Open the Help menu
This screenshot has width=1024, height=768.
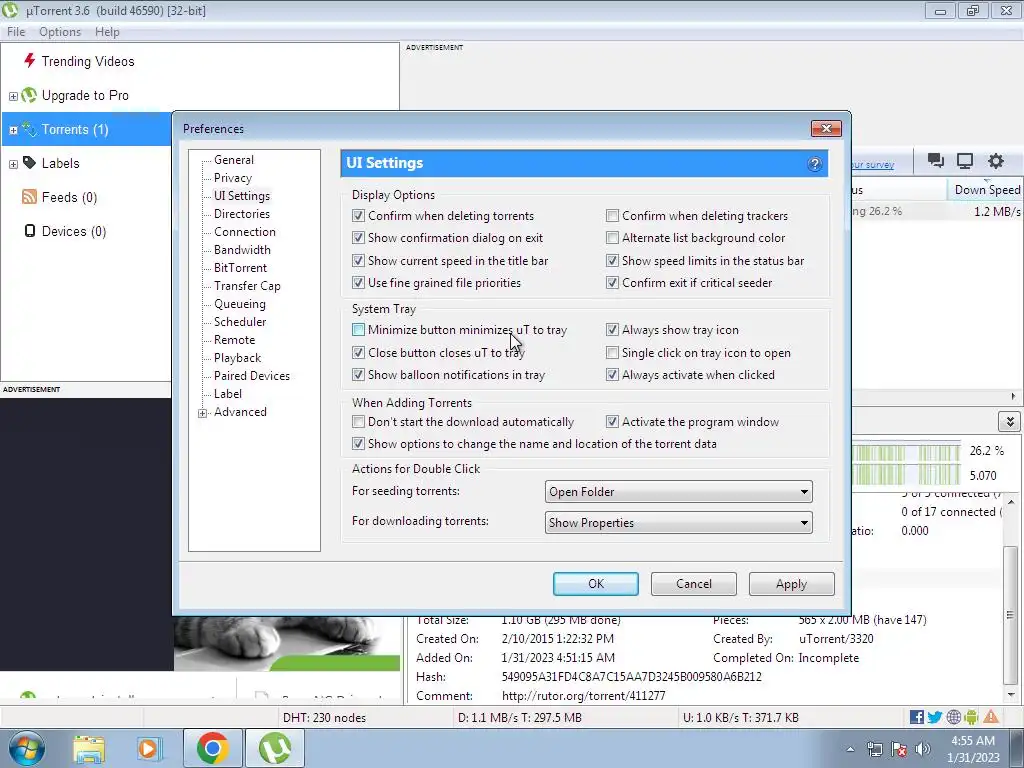click(107, 31)
